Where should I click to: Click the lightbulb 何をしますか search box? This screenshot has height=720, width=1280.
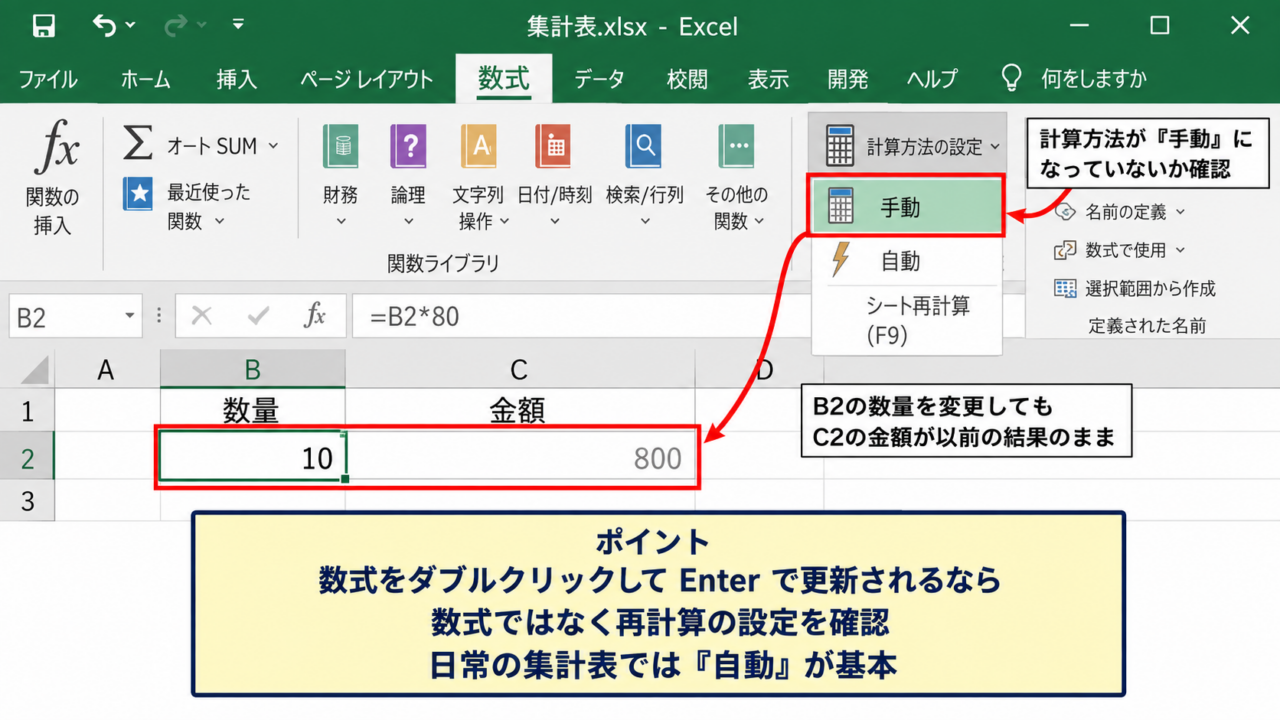(1074, 79)
